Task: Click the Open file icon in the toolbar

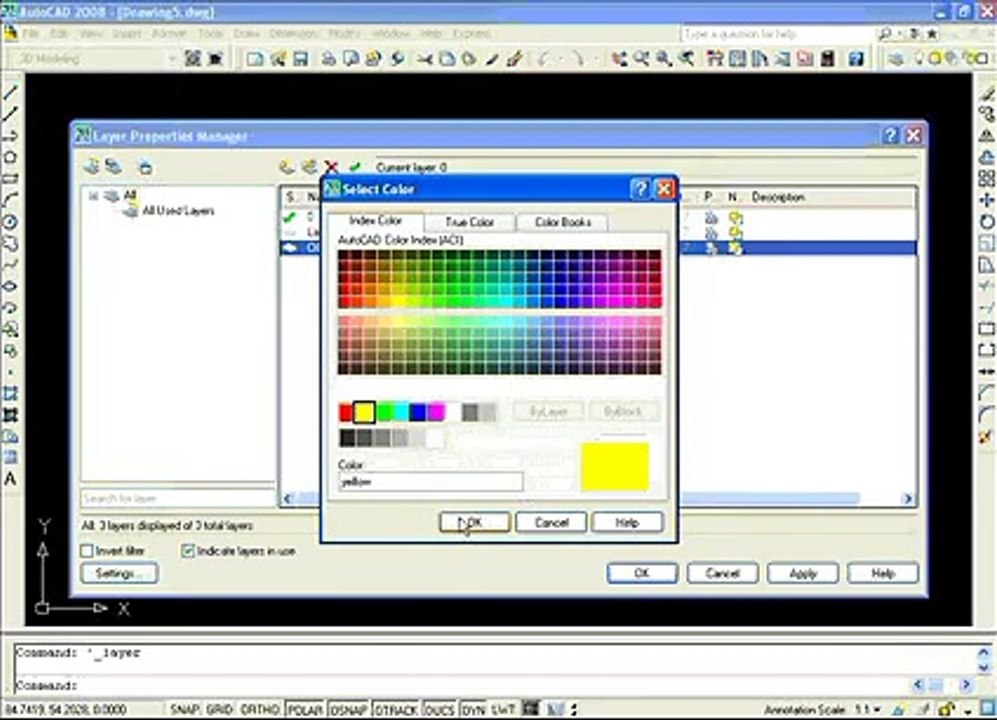Action: (x=278, y=59)
